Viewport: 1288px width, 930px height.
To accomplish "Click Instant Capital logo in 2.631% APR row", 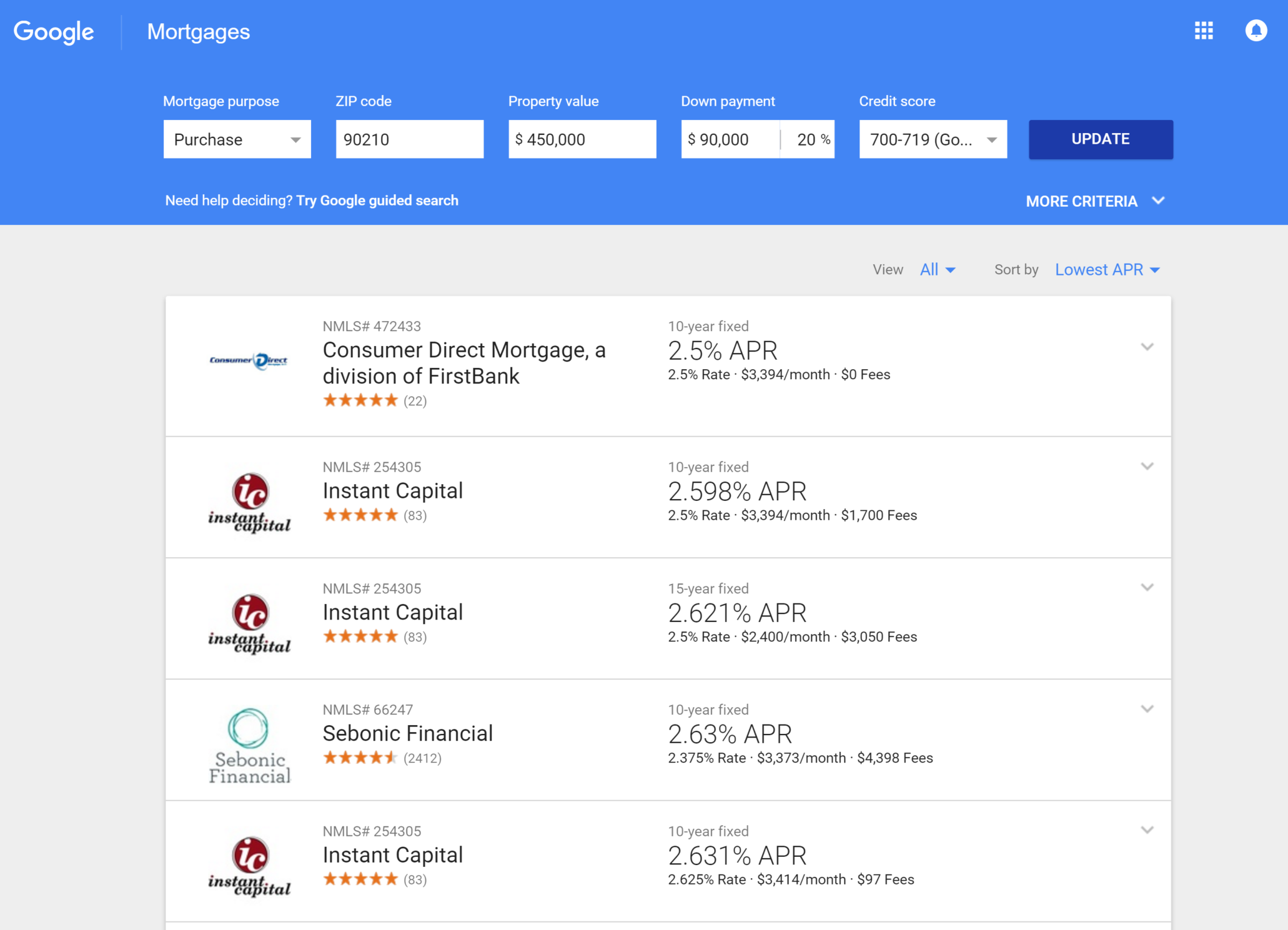I will pyautogui.click(x=249, y=867).
